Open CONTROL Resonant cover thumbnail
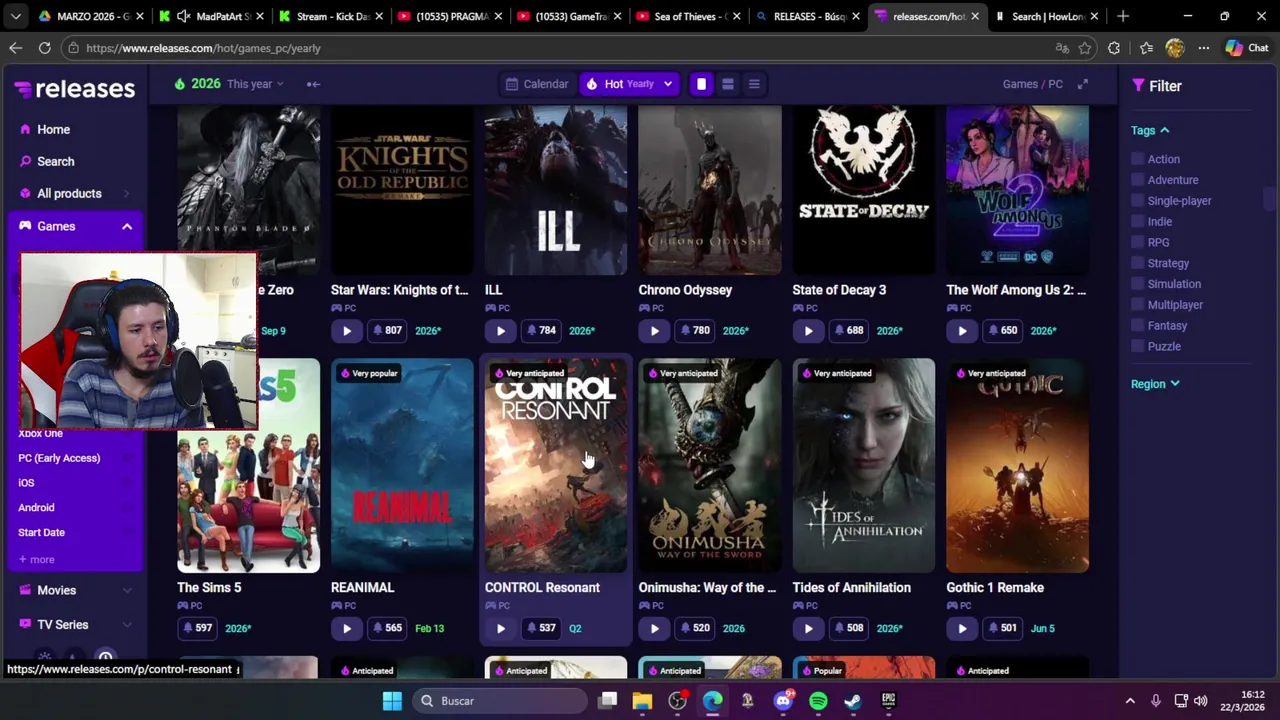Viewport: 1280px width, 720px height. coord(556,466)
